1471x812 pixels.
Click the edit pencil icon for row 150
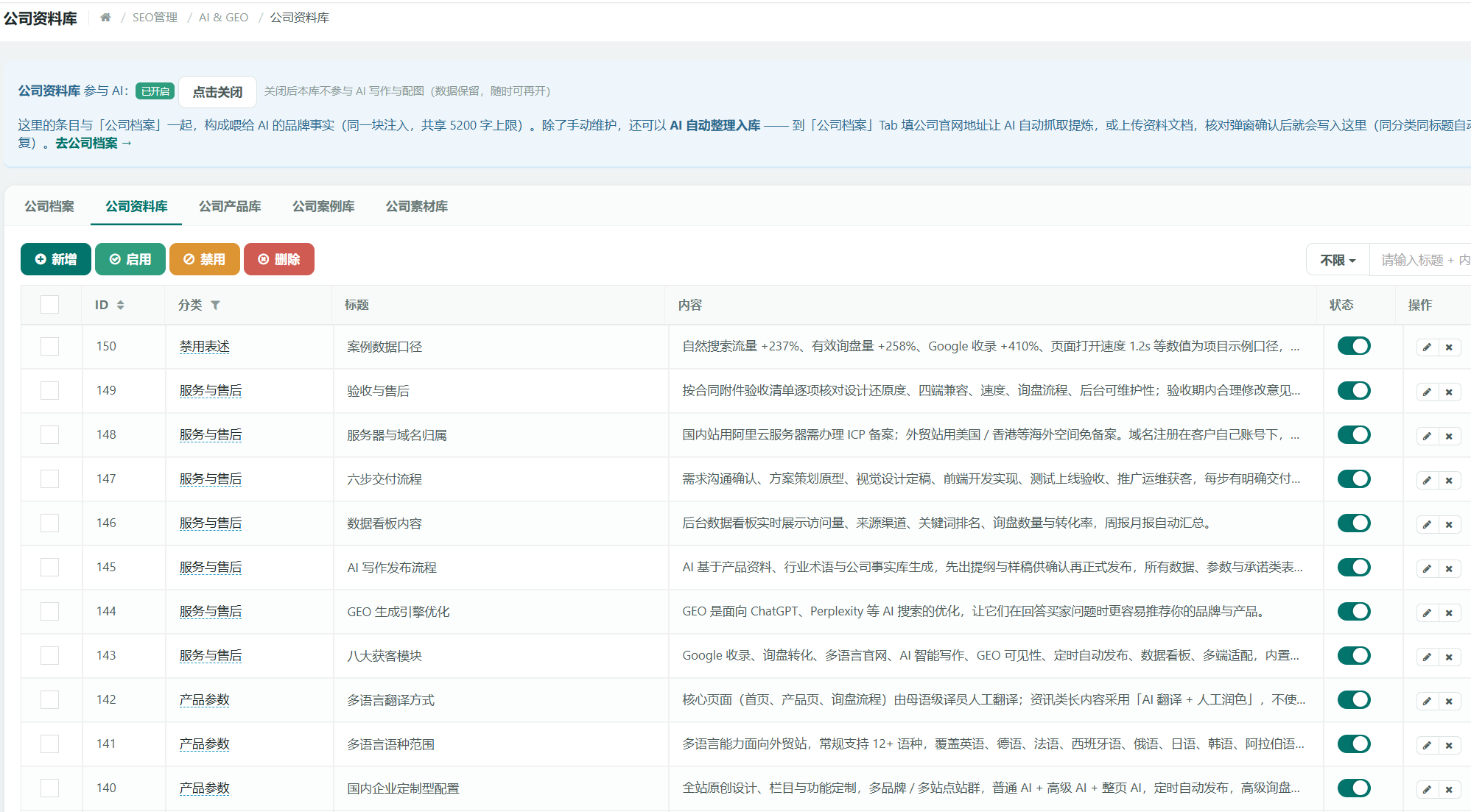[x=1427, y=347]
